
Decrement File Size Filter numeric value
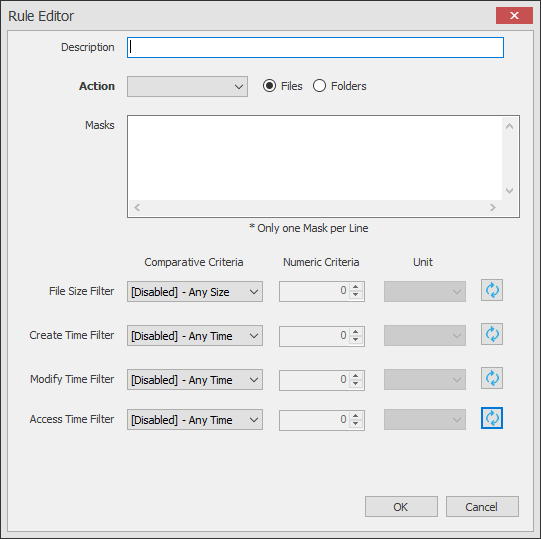356,295
